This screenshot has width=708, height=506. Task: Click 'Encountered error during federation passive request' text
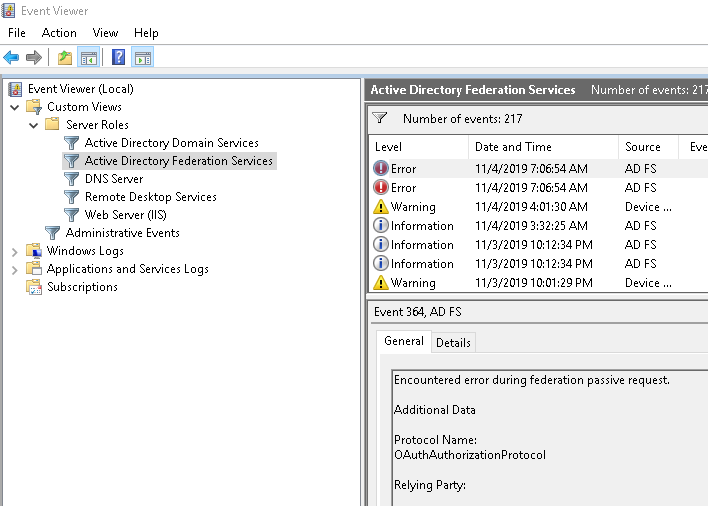click(x=531, y=380)
